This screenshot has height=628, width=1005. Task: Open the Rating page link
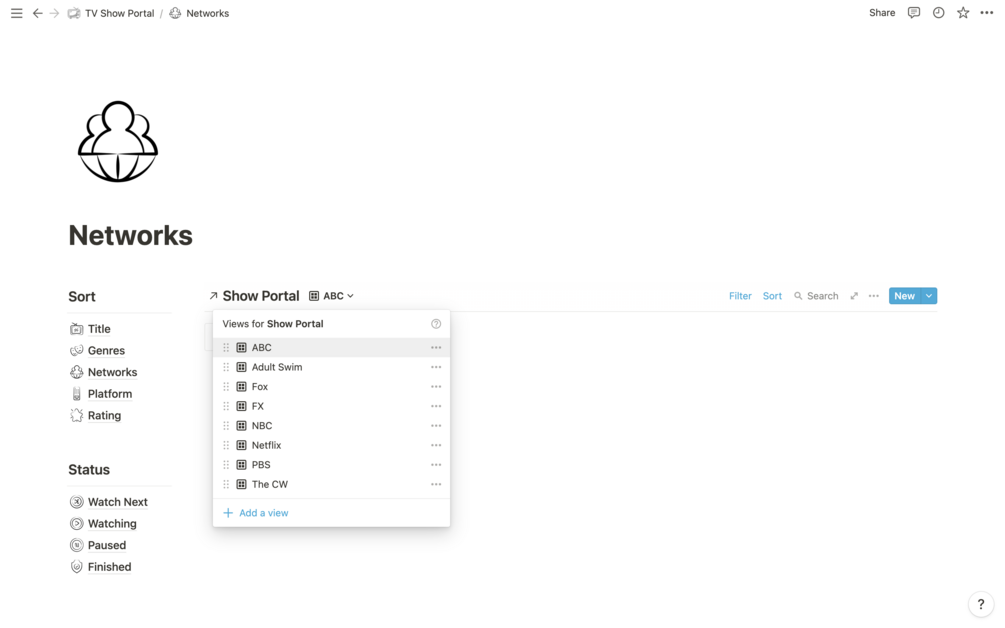(x=104, y=415)
